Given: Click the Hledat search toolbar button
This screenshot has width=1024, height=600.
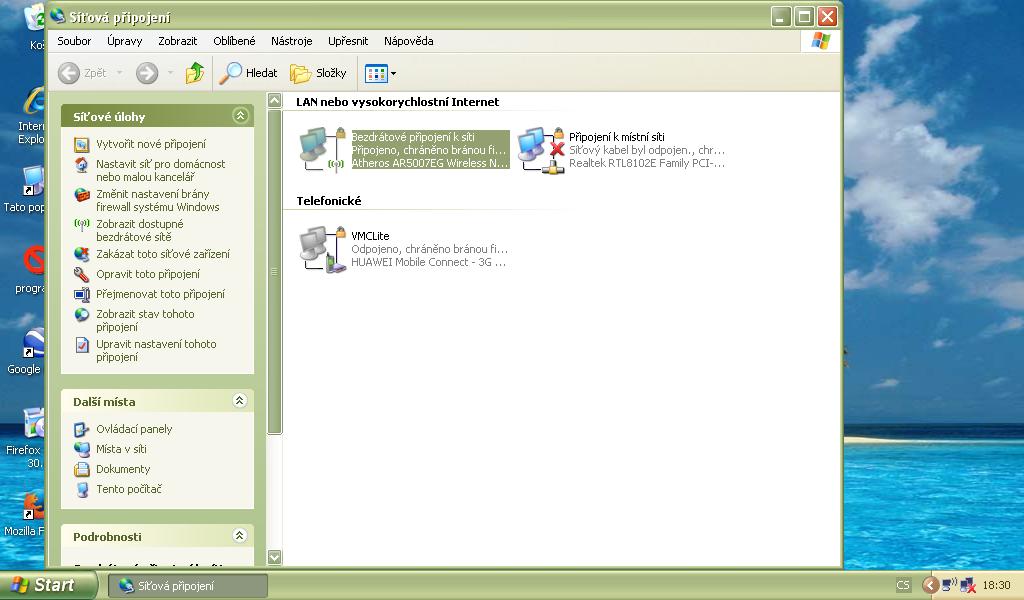Looking at the screenshot, I should point(249,73).
